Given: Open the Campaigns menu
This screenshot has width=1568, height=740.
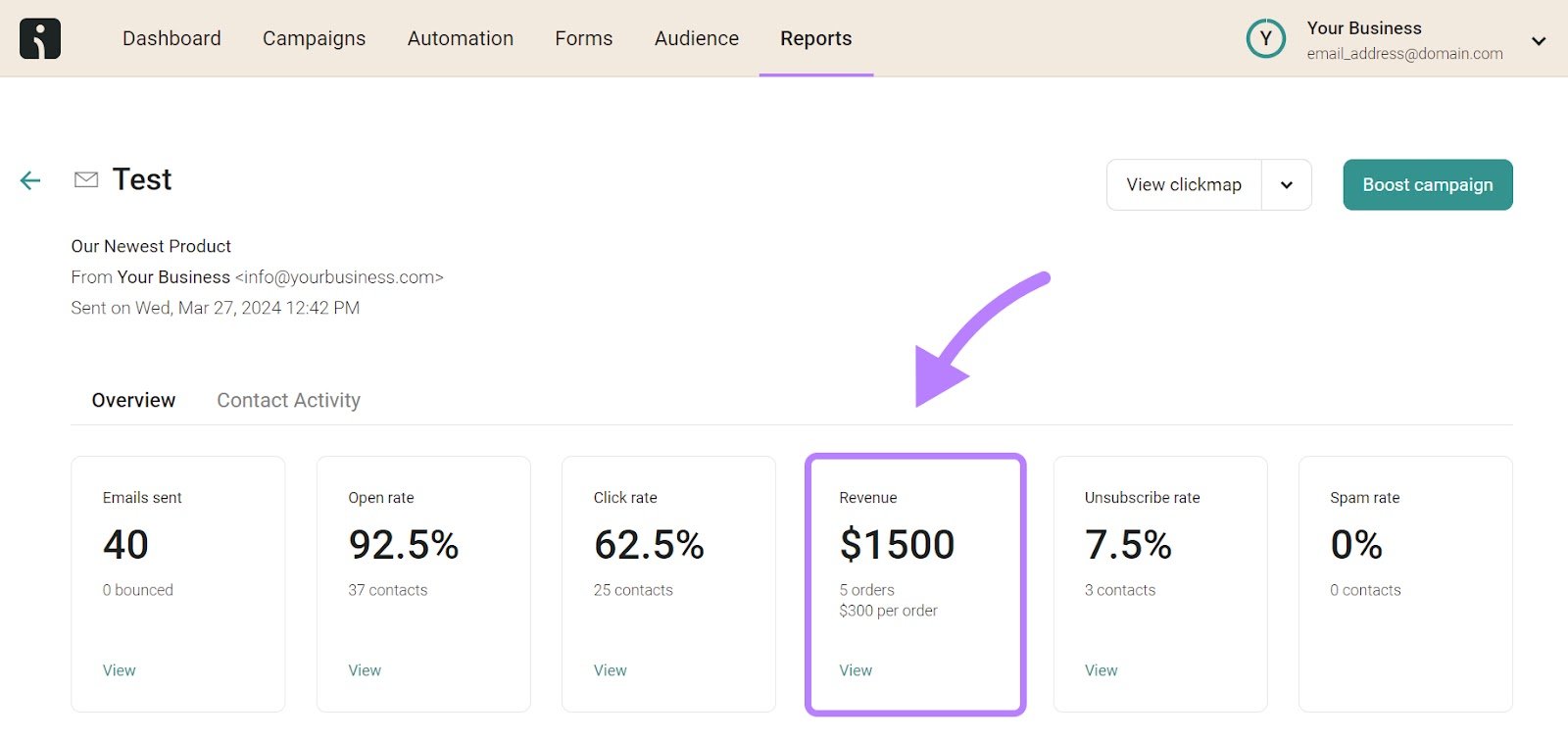Looking at the screenshot, I should pos(314,38).
